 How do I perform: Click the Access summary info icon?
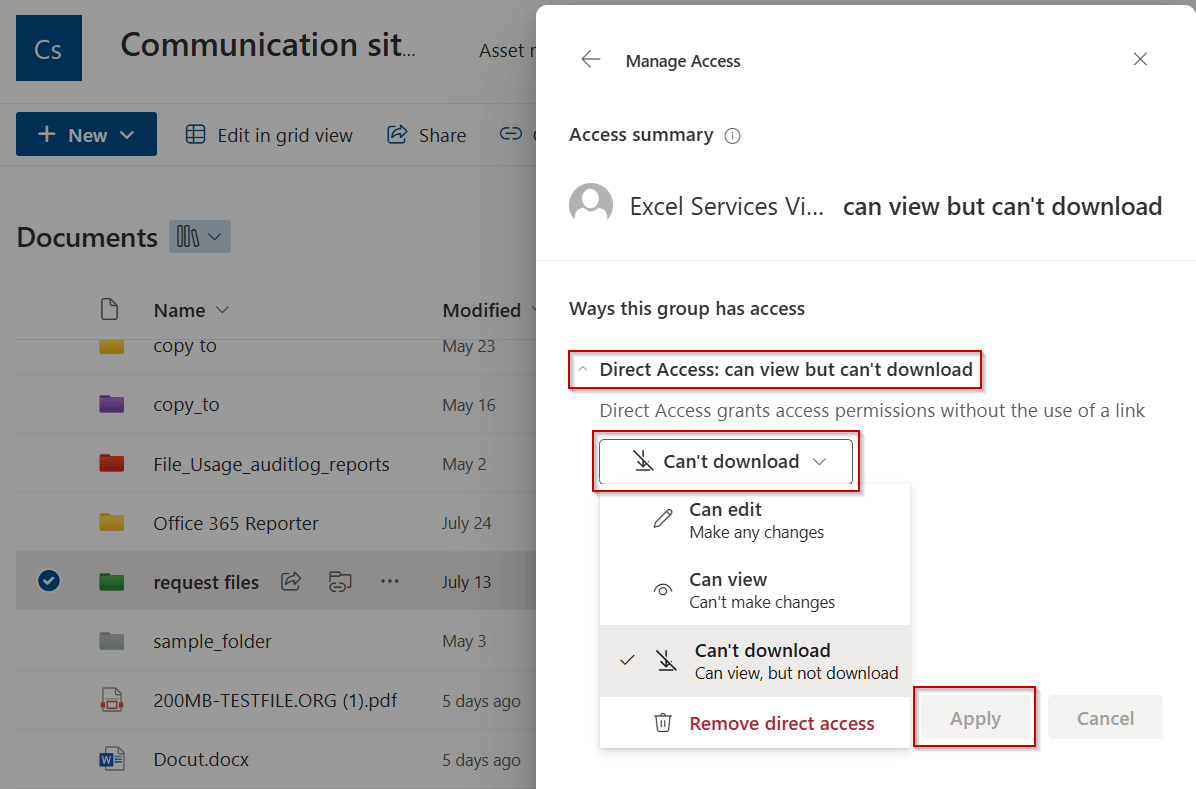pos(732,135)
